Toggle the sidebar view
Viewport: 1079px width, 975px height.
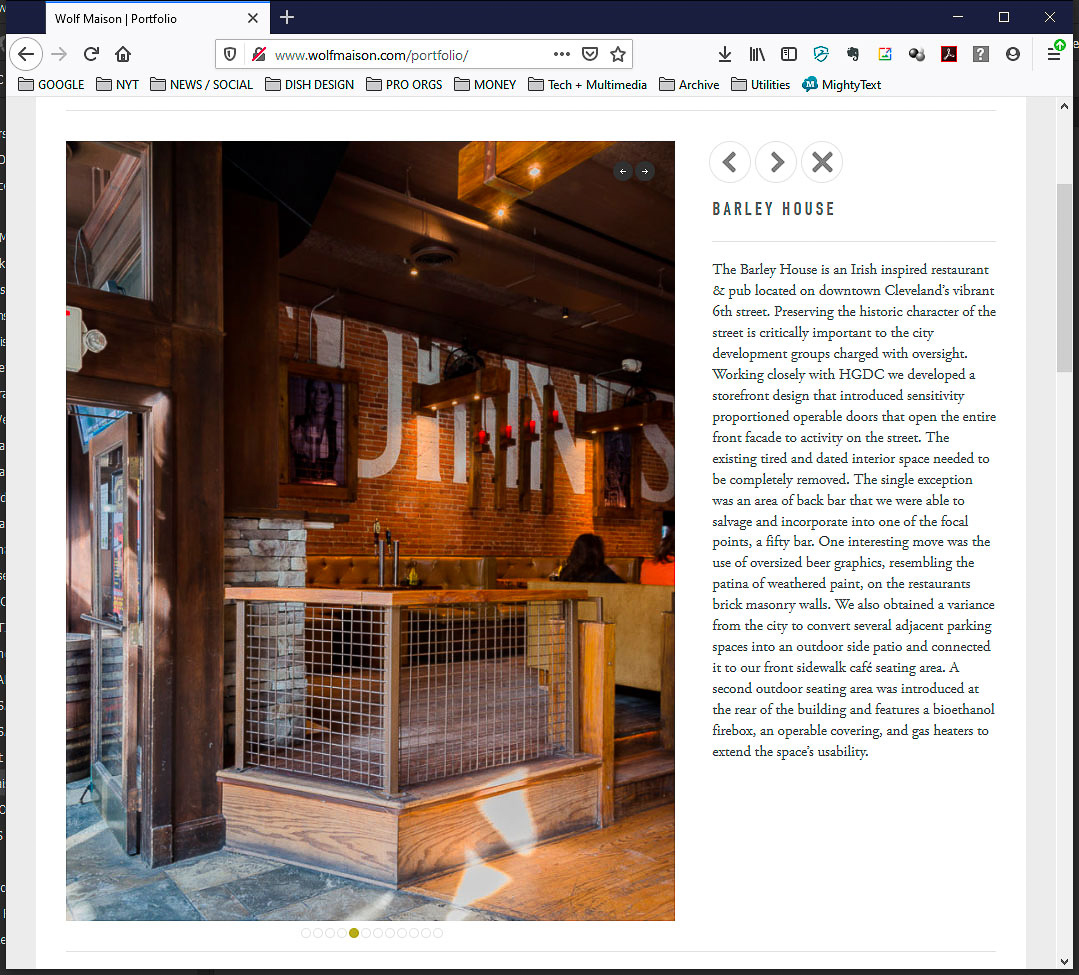pos(789,54)
